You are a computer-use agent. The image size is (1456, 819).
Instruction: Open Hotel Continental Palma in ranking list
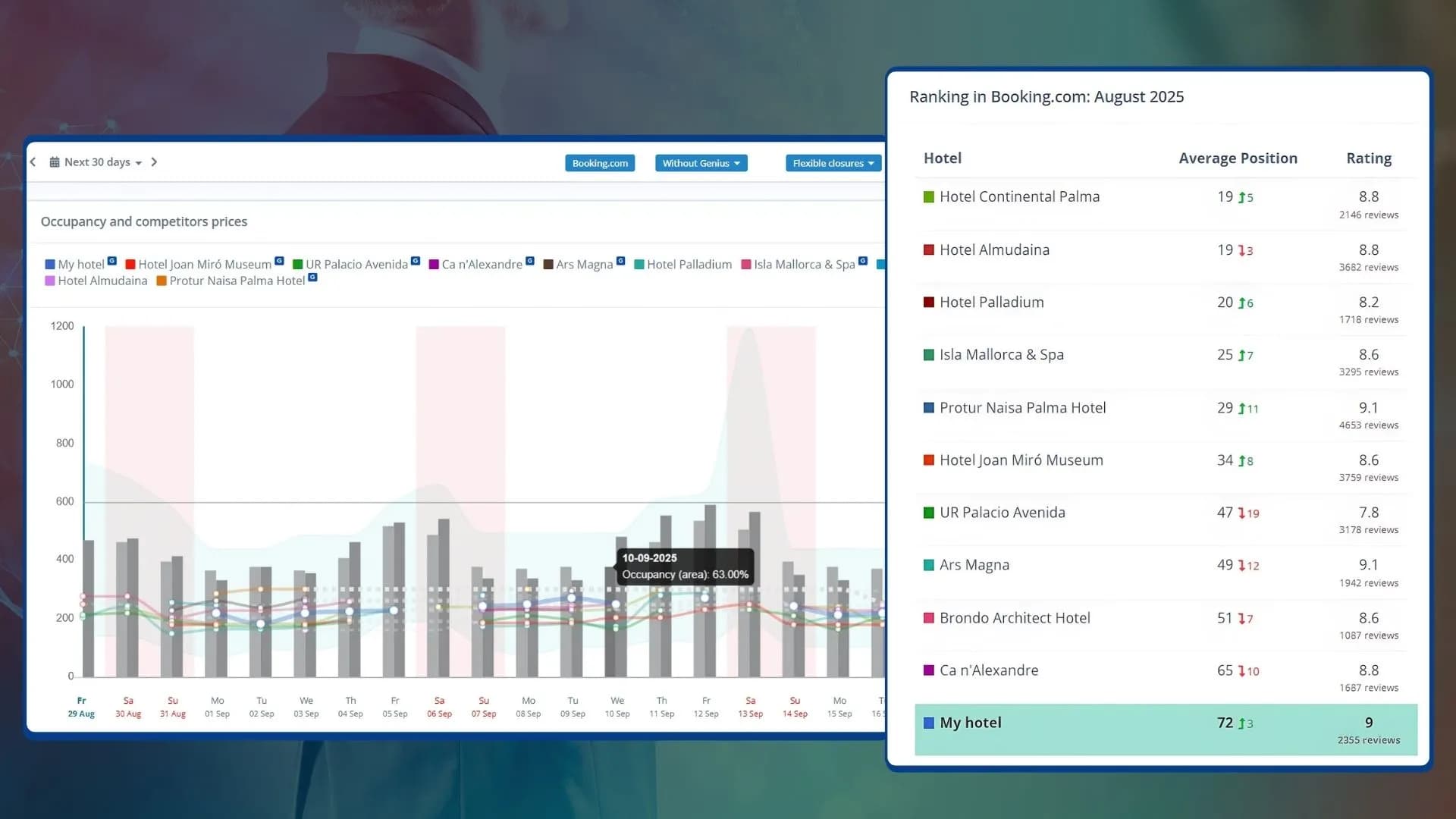click(1019, 197)
